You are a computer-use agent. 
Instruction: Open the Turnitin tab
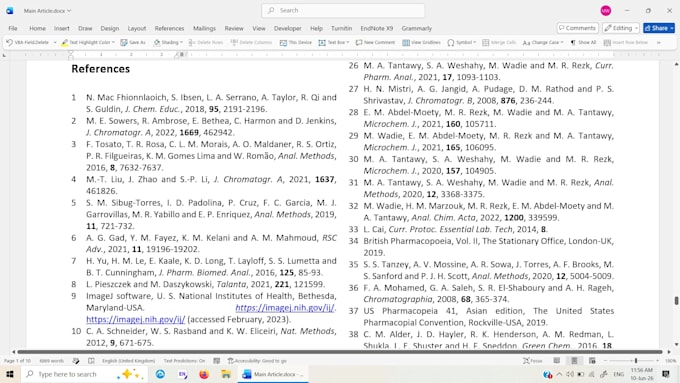[341, 28]
